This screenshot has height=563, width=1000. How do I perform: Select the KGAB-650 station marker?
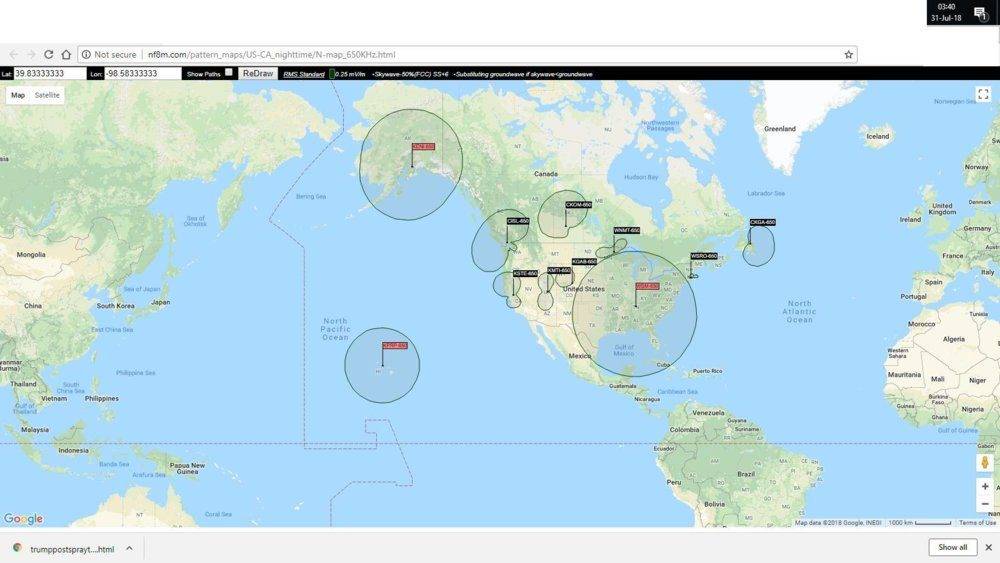click(x=584, y=262)
